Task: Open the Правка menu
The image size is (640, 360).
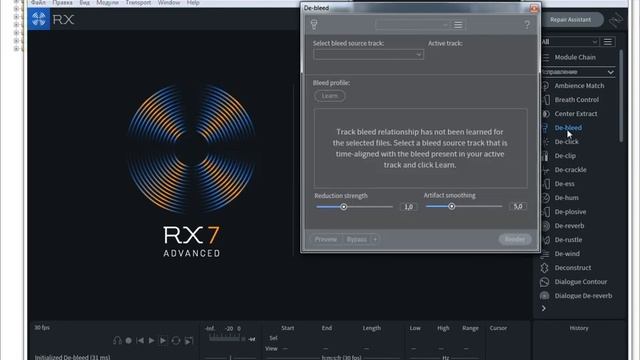Action: 62,2
